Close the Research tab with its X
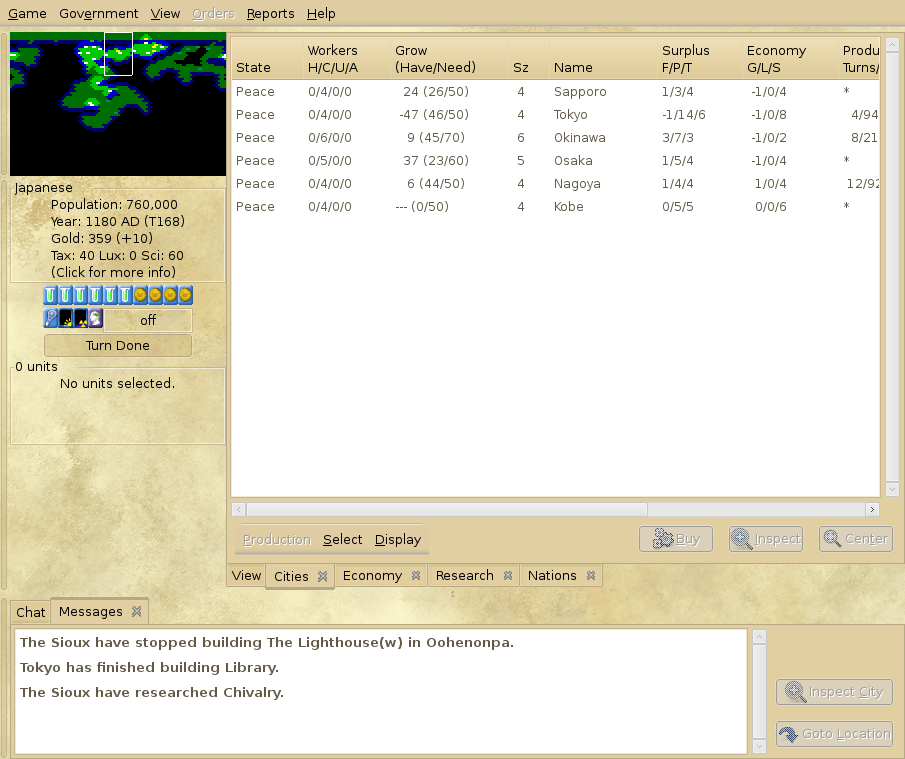 pos(508,575)
